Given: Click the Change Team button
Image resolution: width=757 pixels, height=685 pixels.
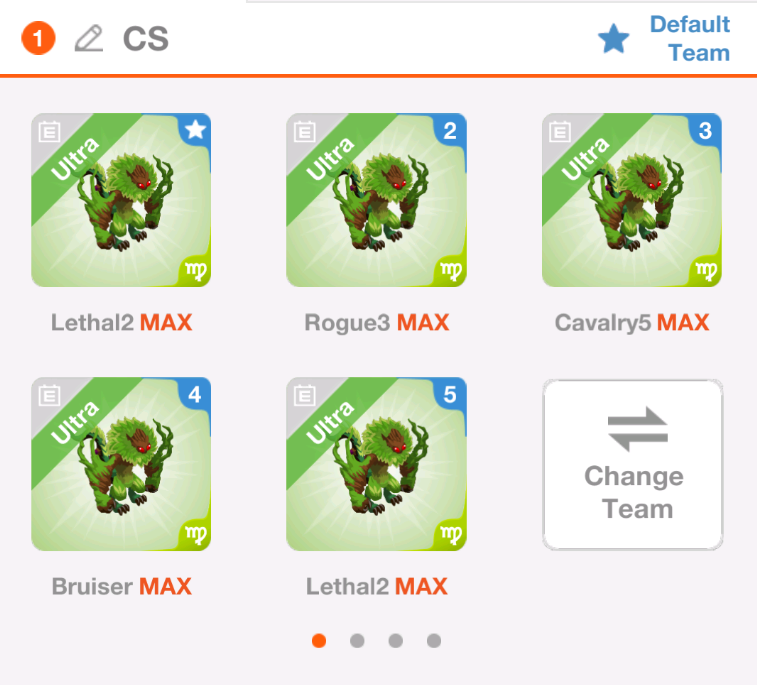Looking at the screenshot, I should [632, 464].
